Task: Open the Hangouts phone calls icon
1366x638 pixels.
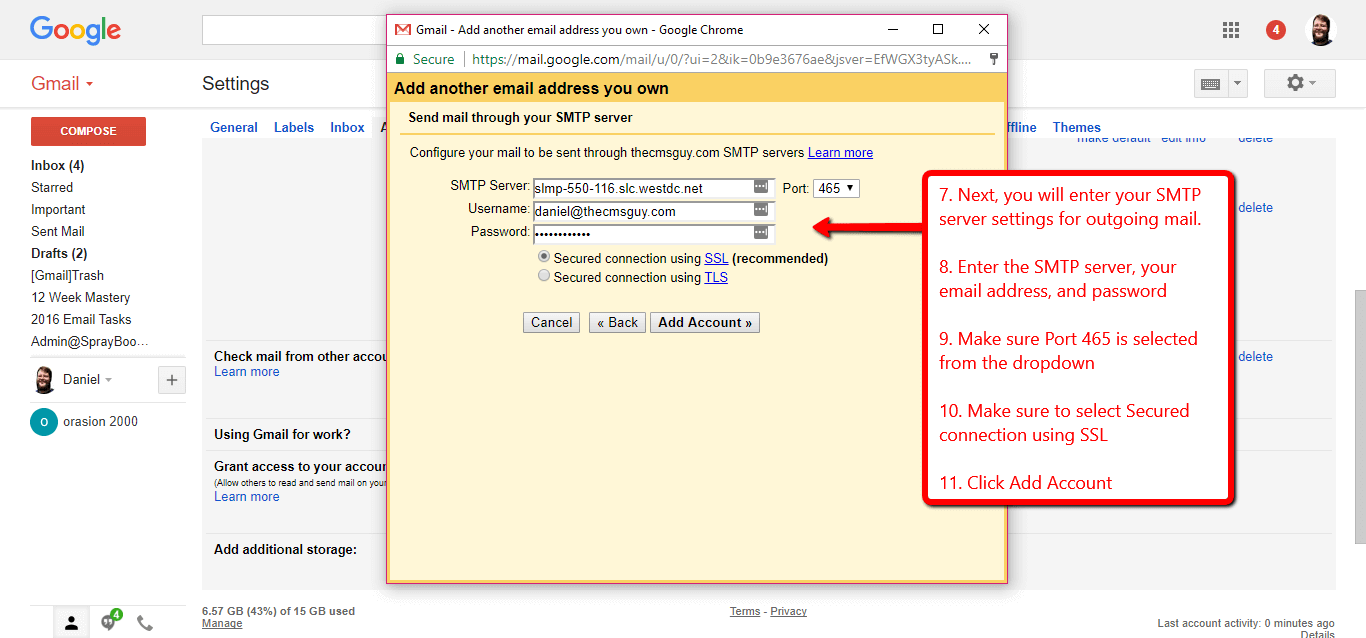Action: 145,623
